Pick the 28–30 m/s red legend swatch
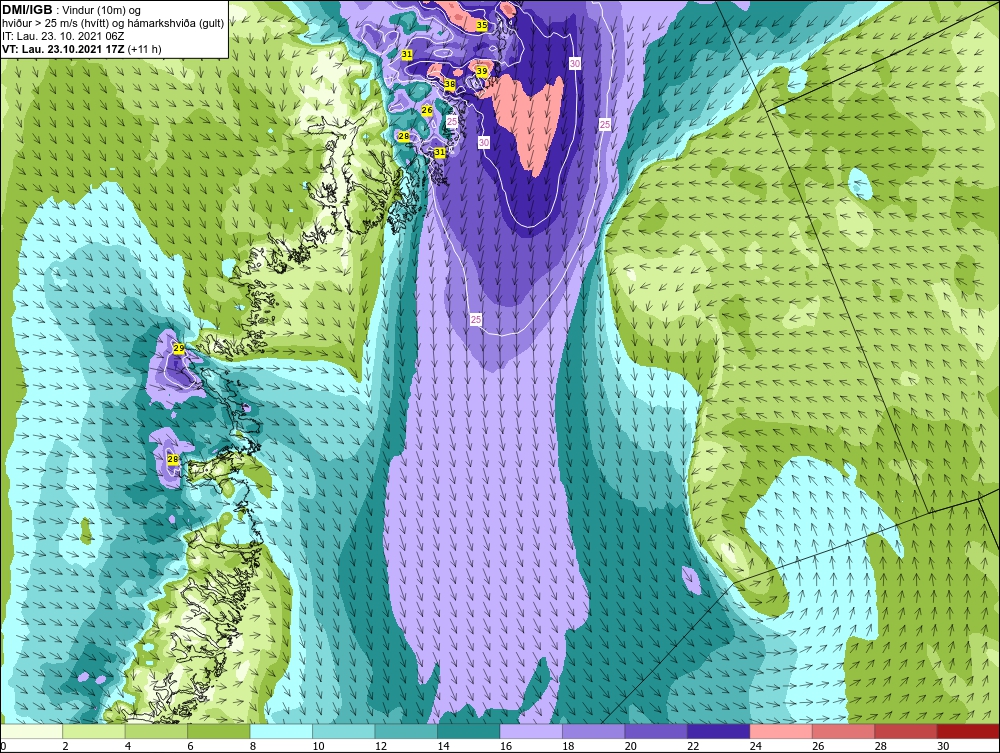The image size is (1000, 753). [x=906, y=731]
